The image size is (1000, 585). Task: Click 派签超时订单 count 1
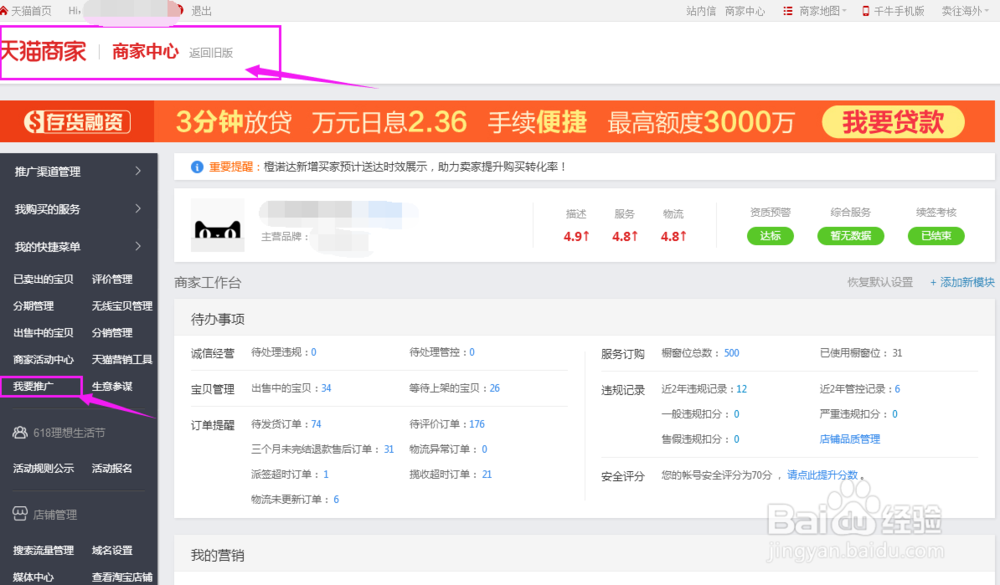point(326,475)
